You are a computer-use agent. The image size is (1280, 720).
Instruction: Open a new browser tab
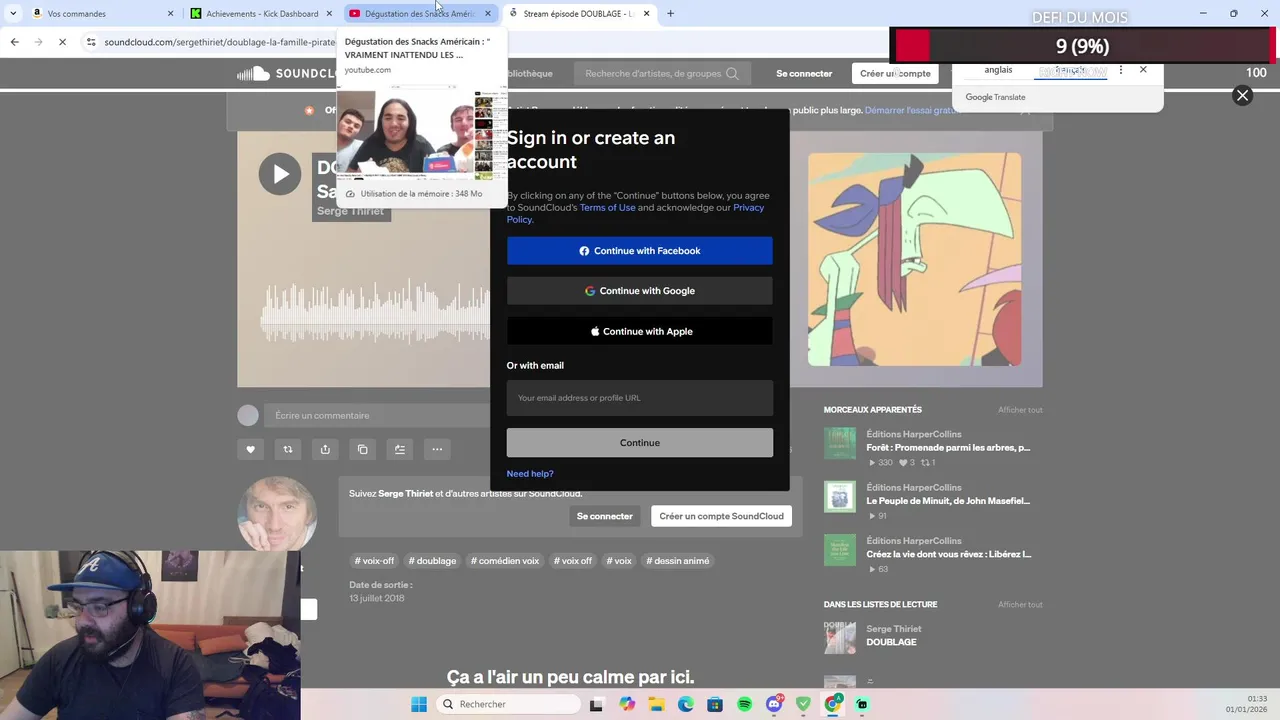pos(670,14)
